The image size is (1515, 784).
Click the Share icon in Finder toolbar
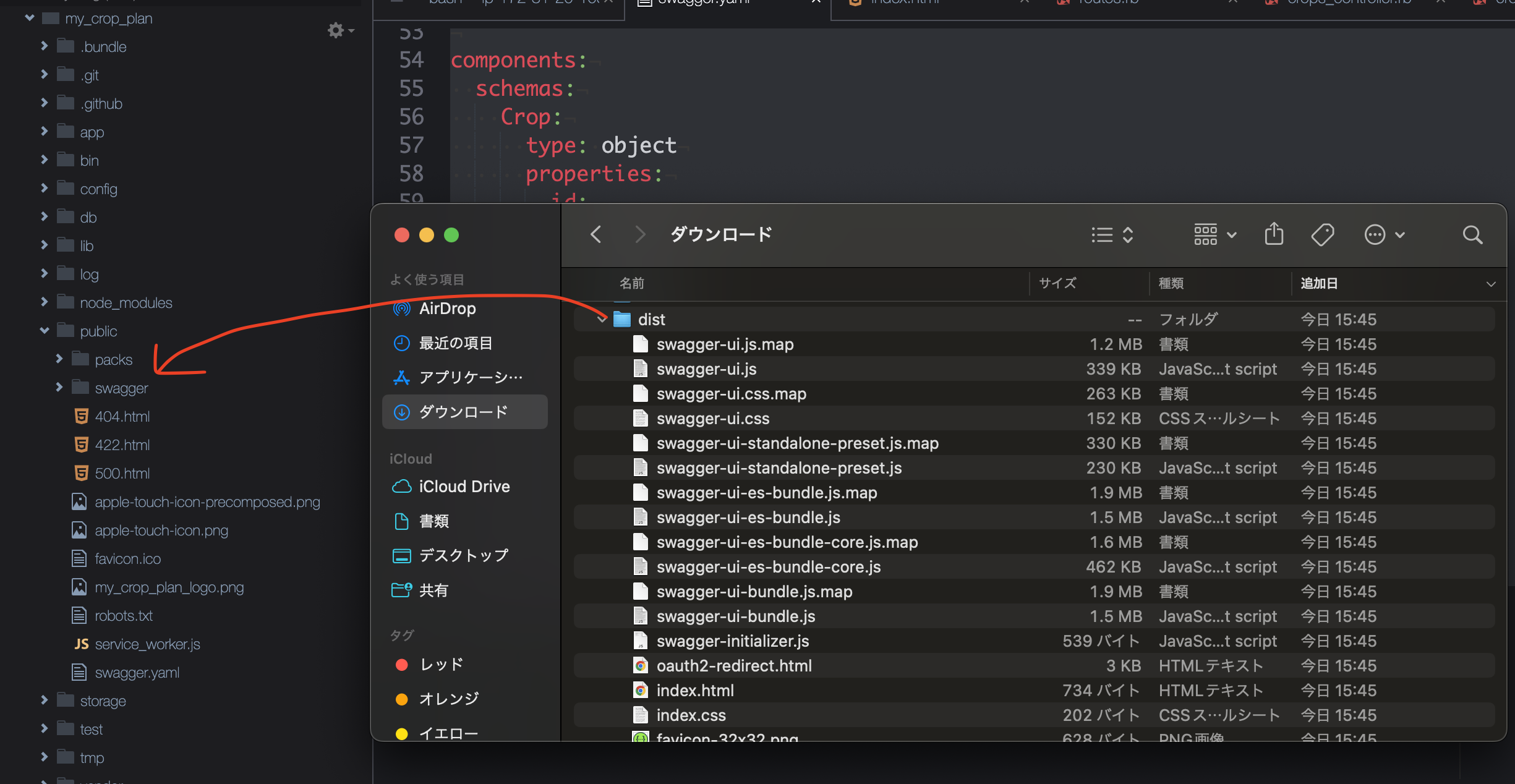1274,234
